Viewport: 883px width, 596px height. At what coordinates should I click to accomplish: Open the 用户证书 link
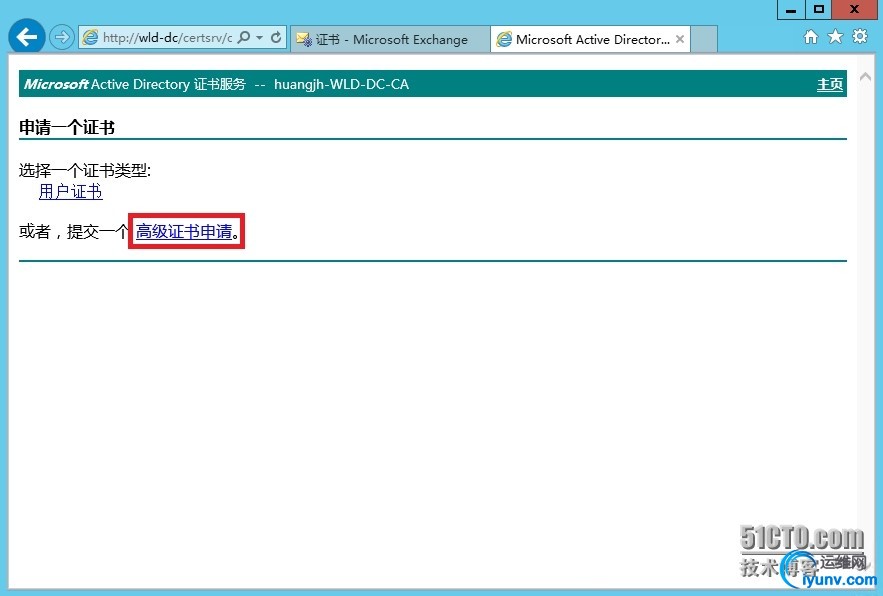(70, 192)
